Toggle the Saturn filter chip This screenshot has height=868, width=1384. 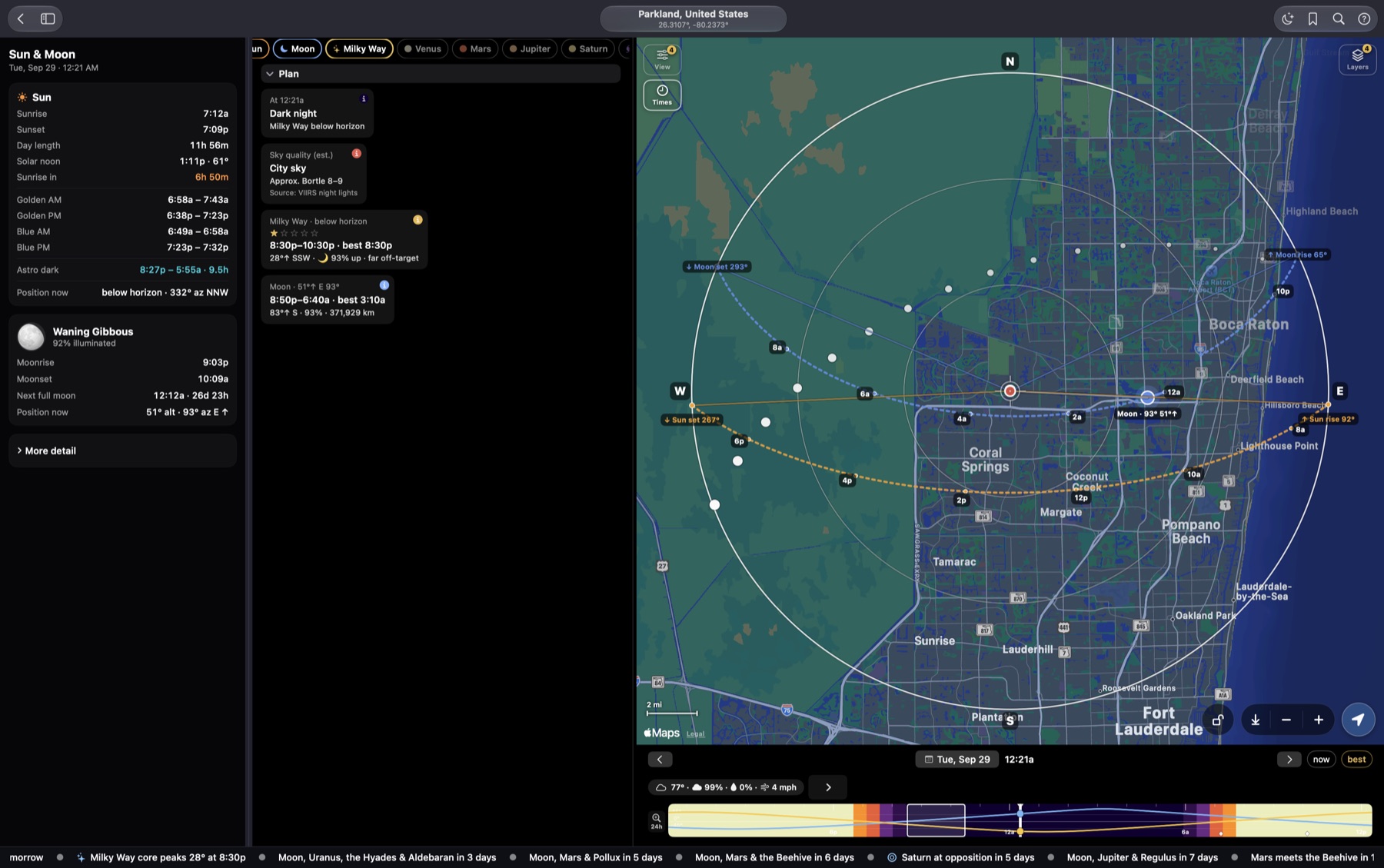pos(588,48)
